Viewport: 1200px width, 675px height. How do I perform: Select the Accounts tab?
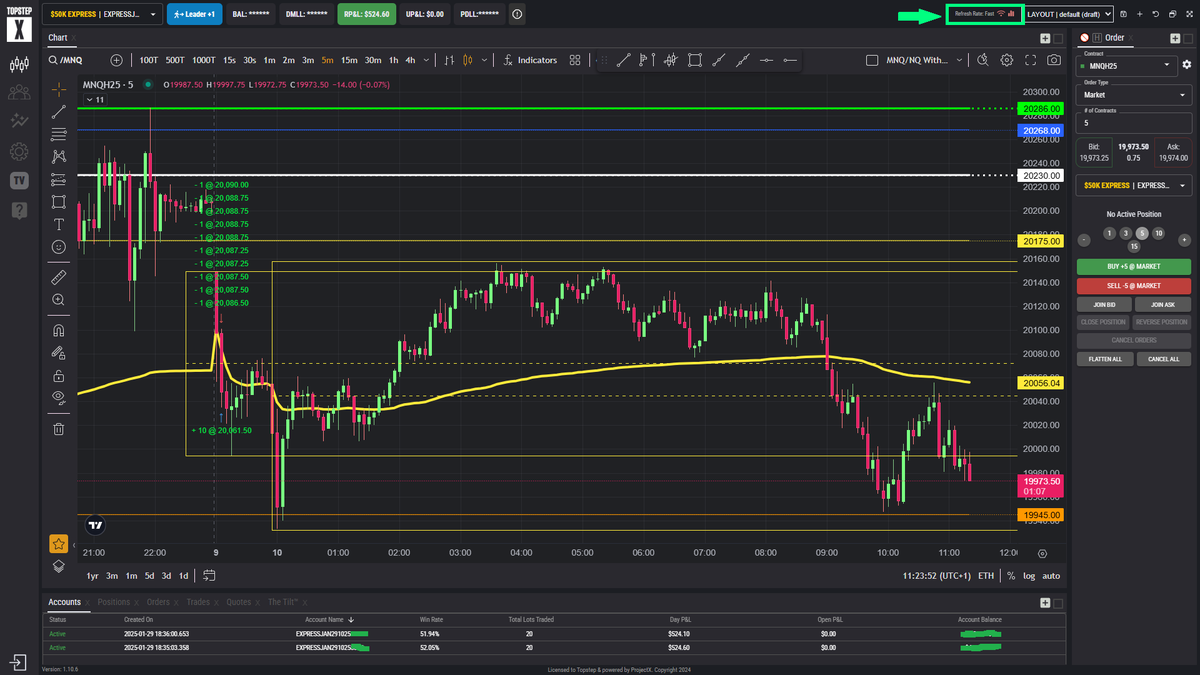pos(64,602)
